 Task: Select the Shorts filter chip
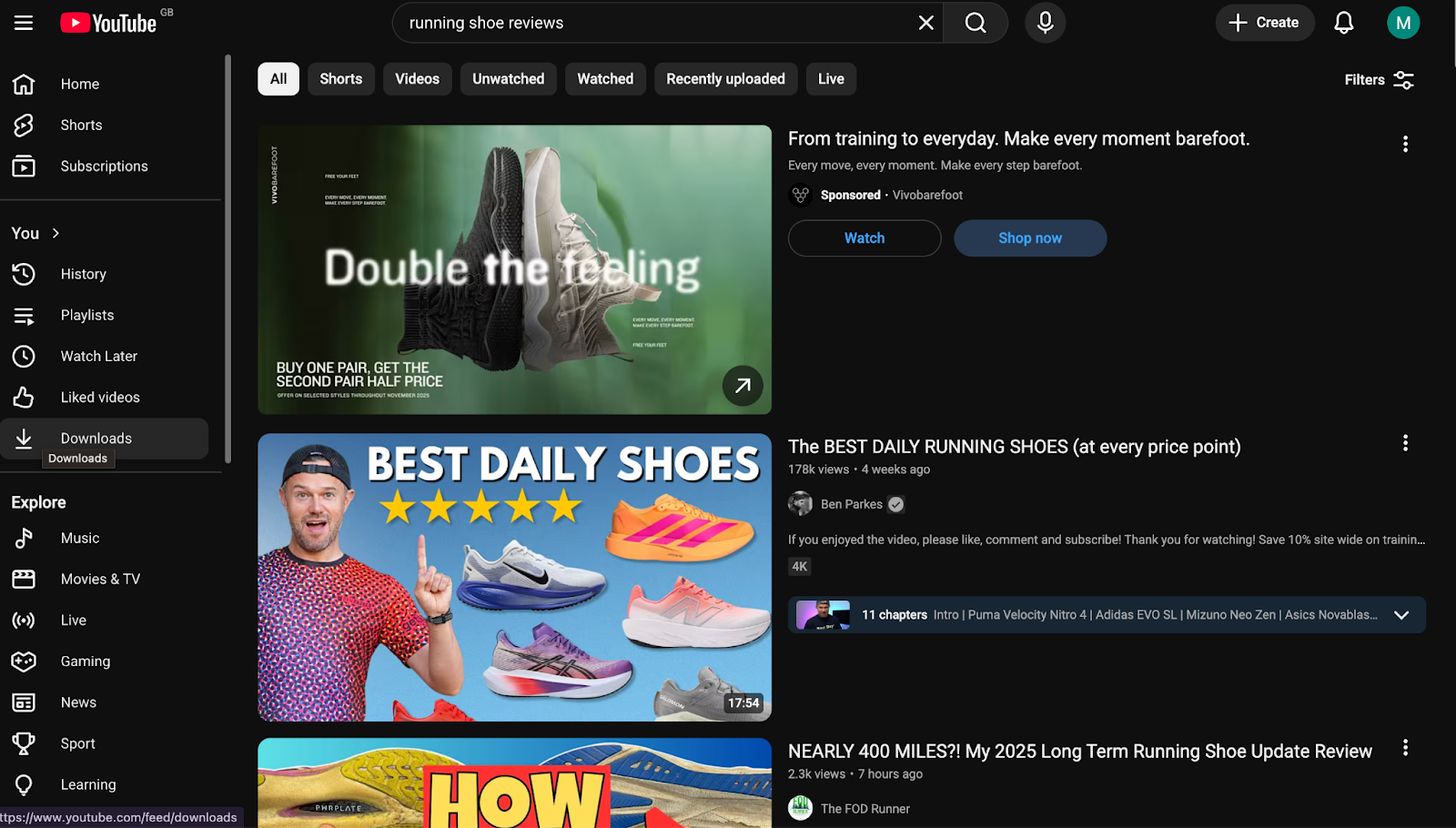341,79
